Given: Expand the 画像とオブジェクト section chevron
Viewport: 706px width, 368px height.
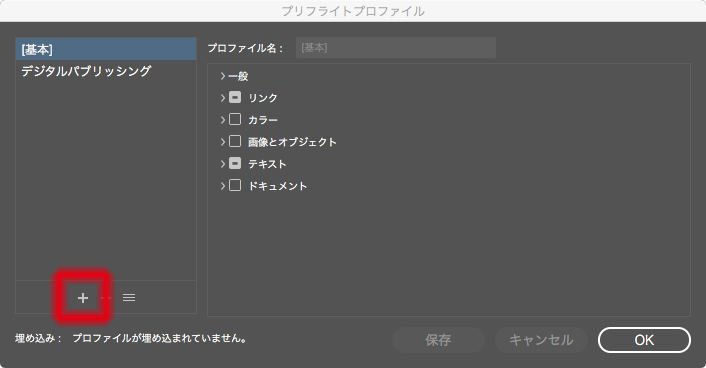Looking at the screenshot, I should (x=223, y=142).
